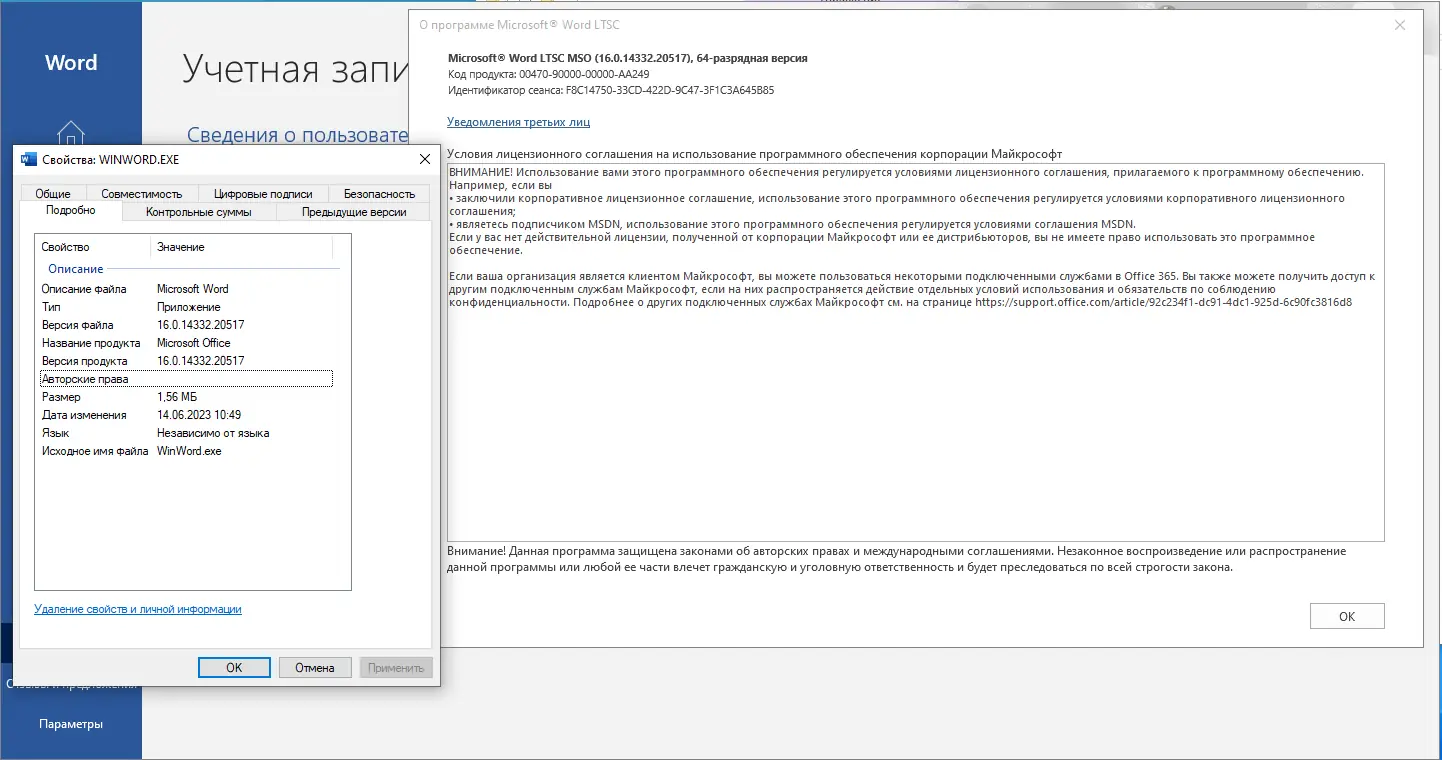This screenshot has width=1442, height=760.
Task: Open the Уведомления третьих лиц link
Action: tap(518, 122)
